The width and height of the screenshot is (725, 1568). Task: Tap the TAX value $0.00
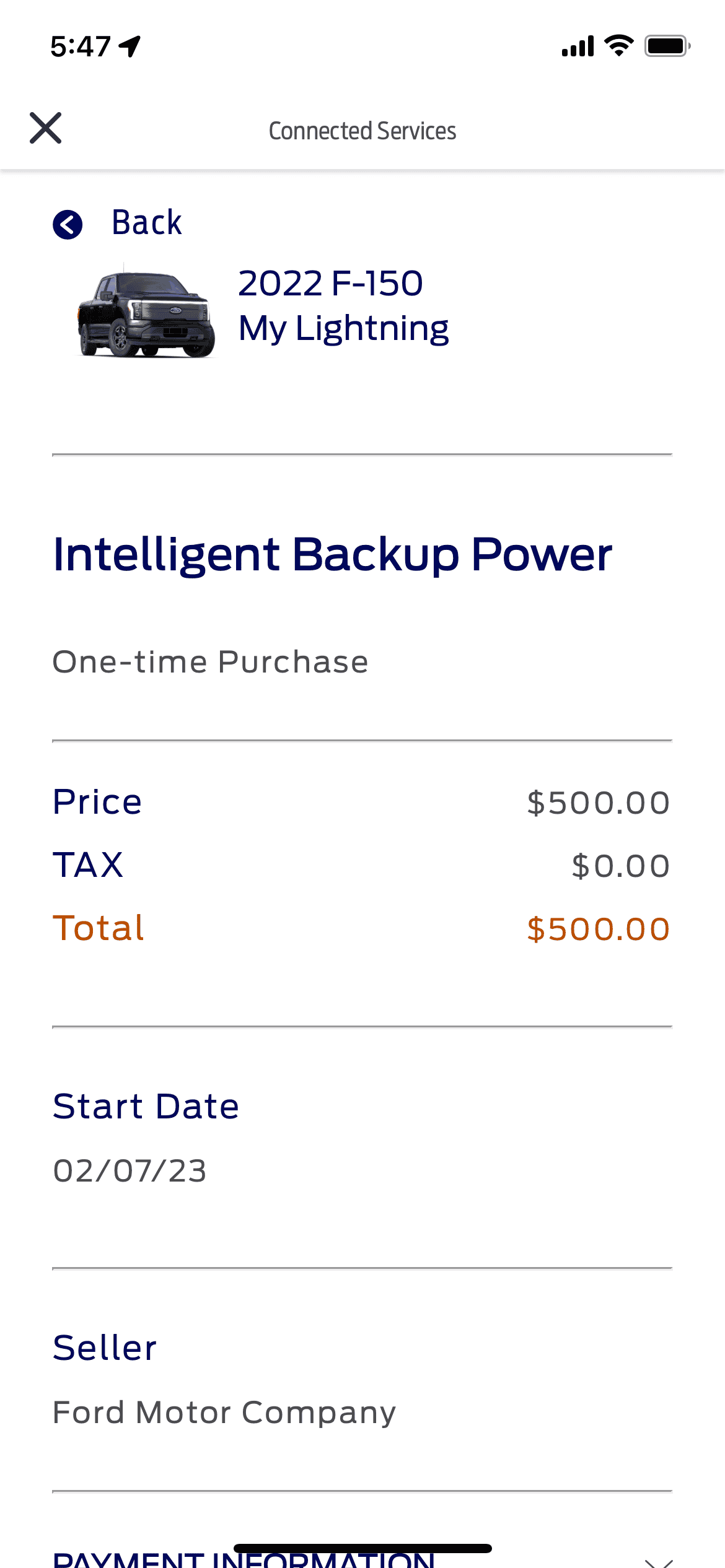click(620, 866)
